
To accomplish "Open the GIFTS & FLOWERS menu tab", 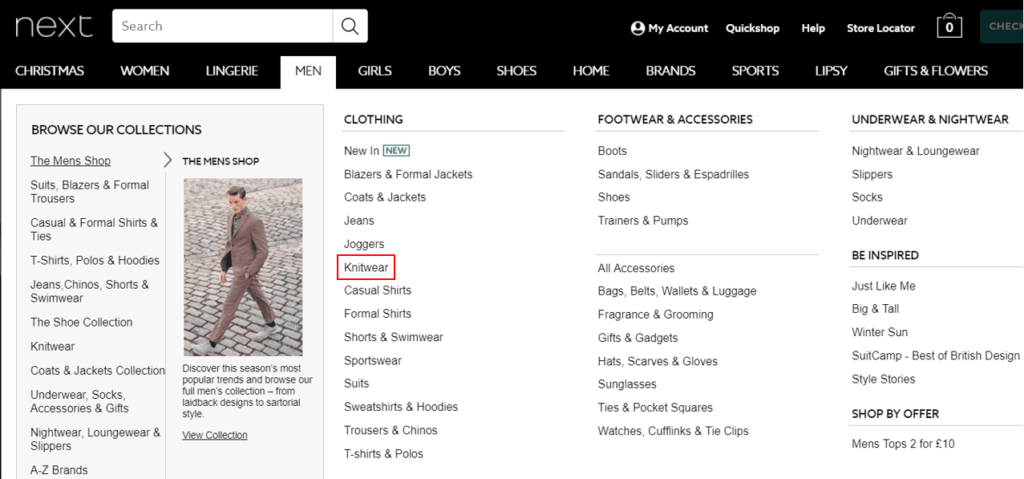I will click(x=935, y=71).
